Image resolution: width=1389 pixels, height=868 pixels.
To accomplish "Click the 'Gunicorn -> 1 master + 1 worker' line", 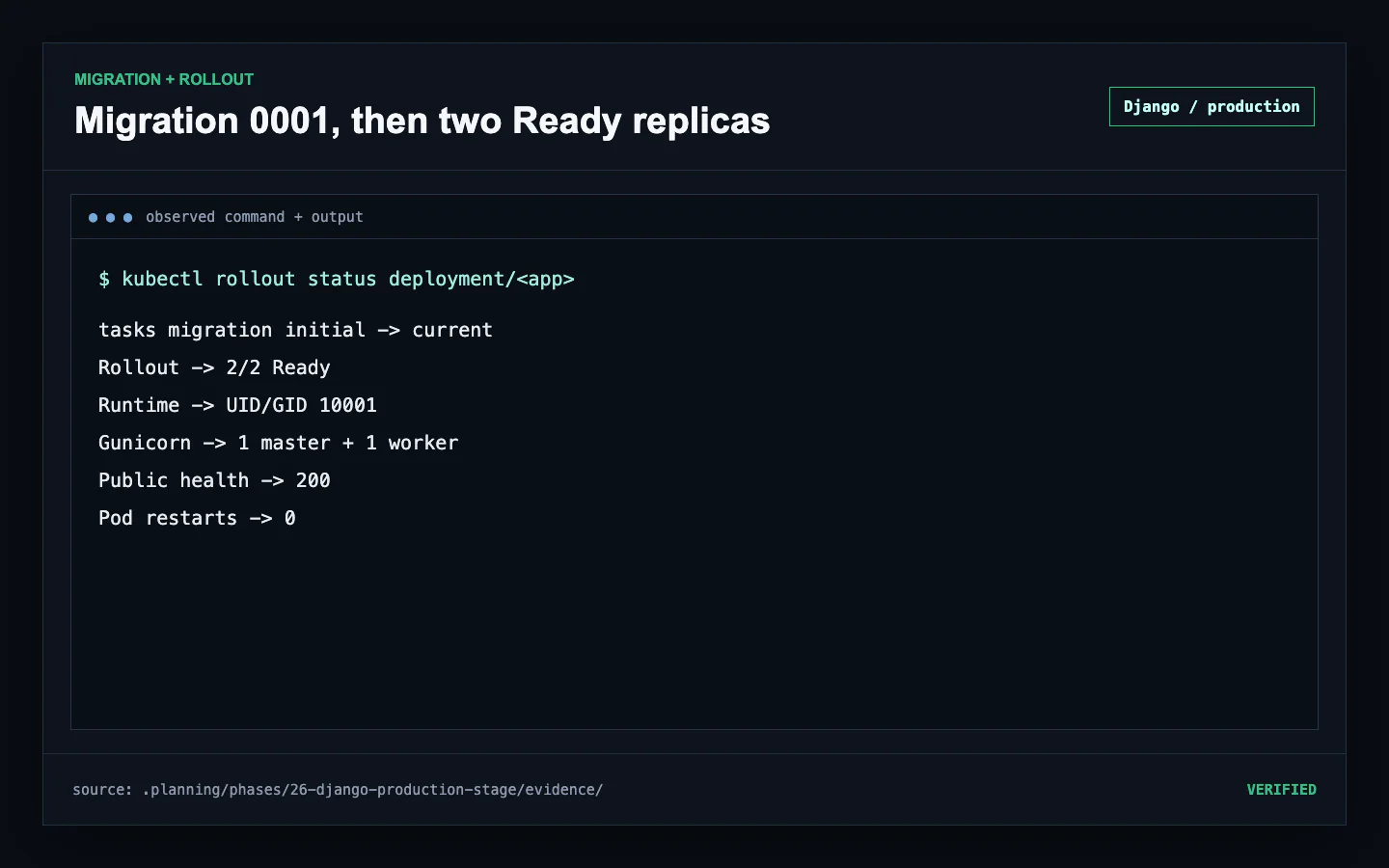I will pos(278,443).
